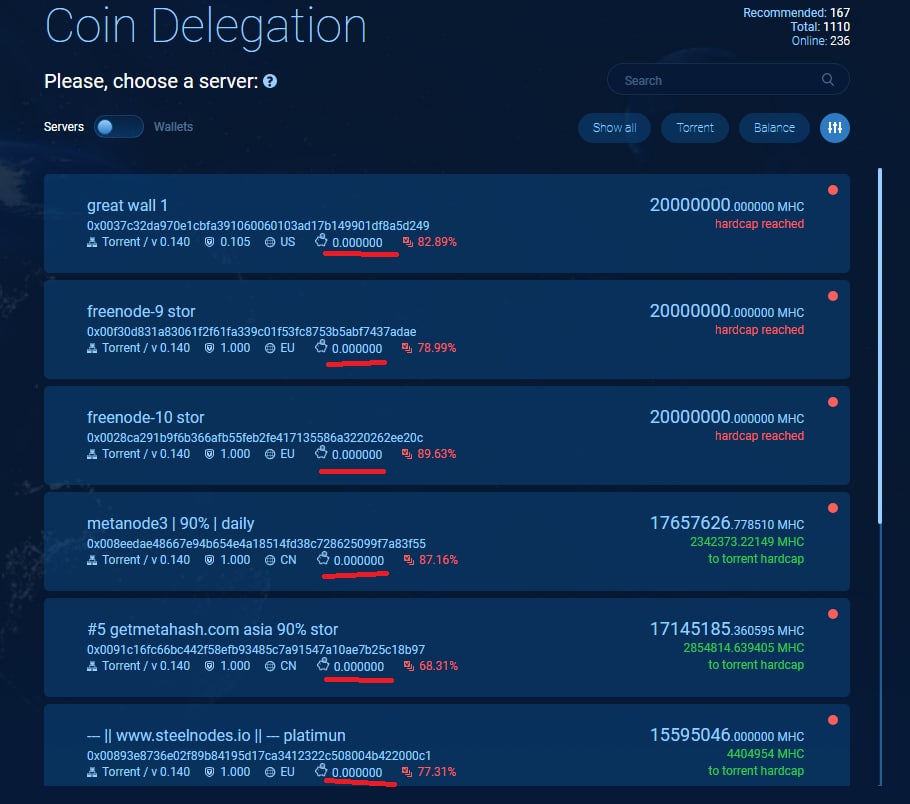
Task: Click the red status dot on great wall 1
Action: coord(833,190)
